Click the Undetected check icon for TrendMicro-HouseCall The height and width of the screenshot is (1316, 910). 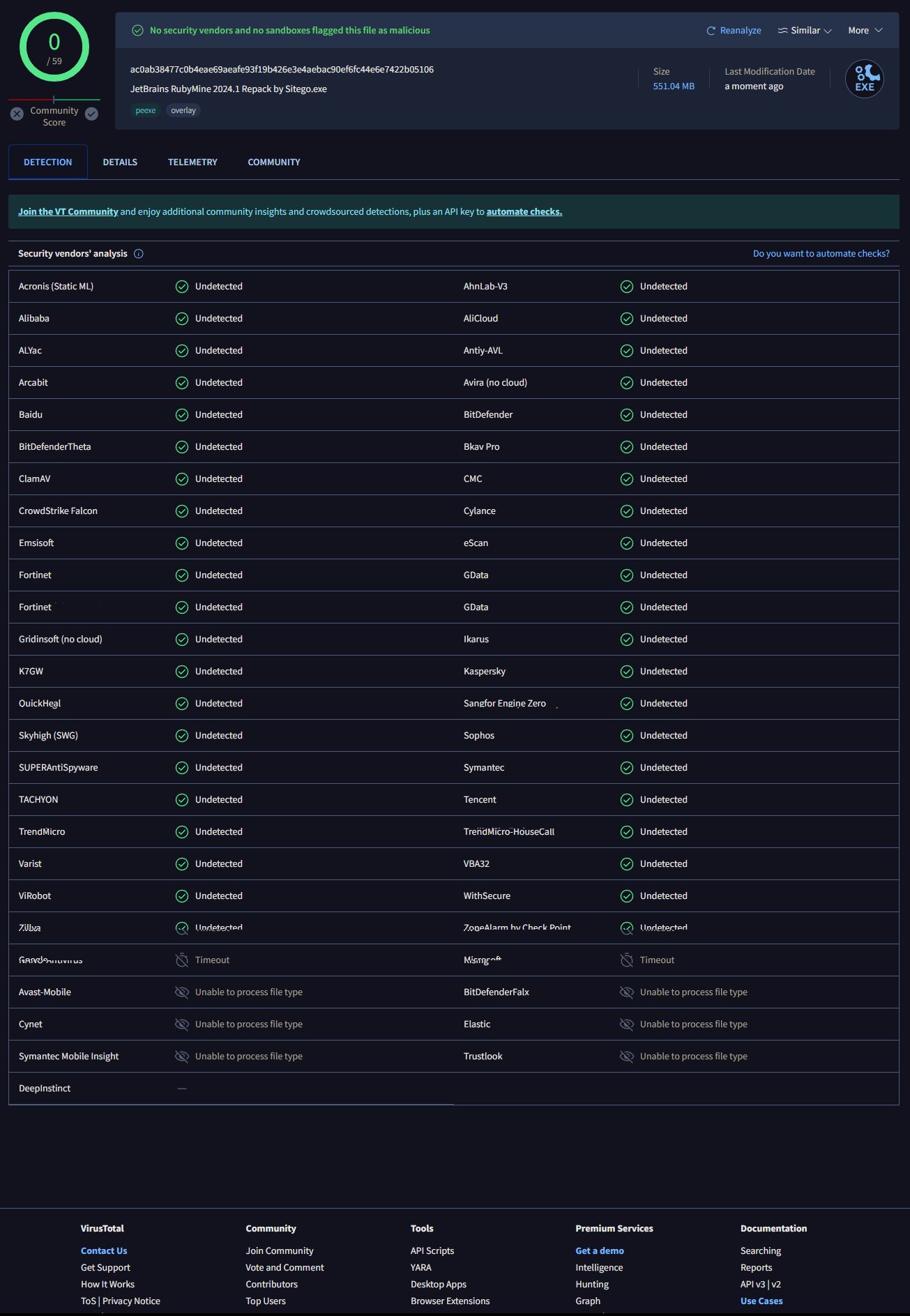627,832
